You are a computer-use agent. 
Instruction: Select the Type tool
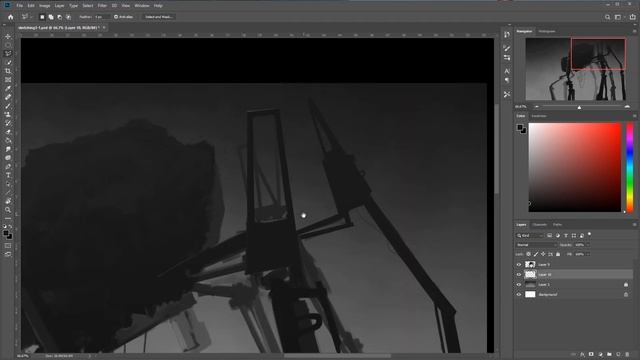(x=8, y=175)
